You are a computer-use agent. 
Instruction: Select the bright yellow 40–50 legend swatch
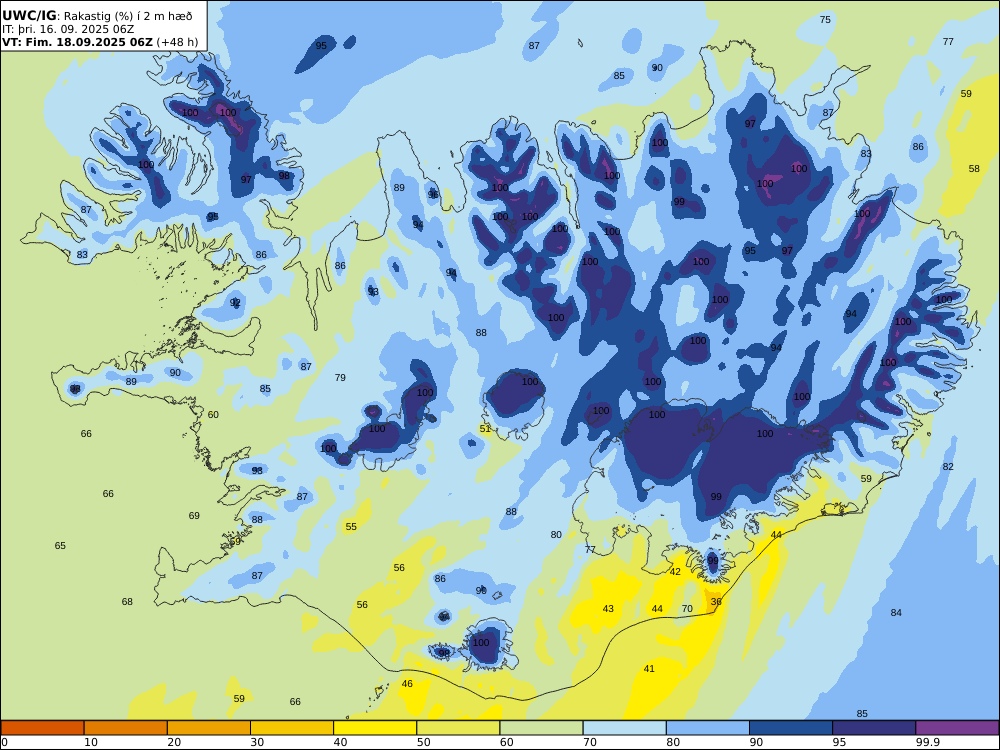375,728
